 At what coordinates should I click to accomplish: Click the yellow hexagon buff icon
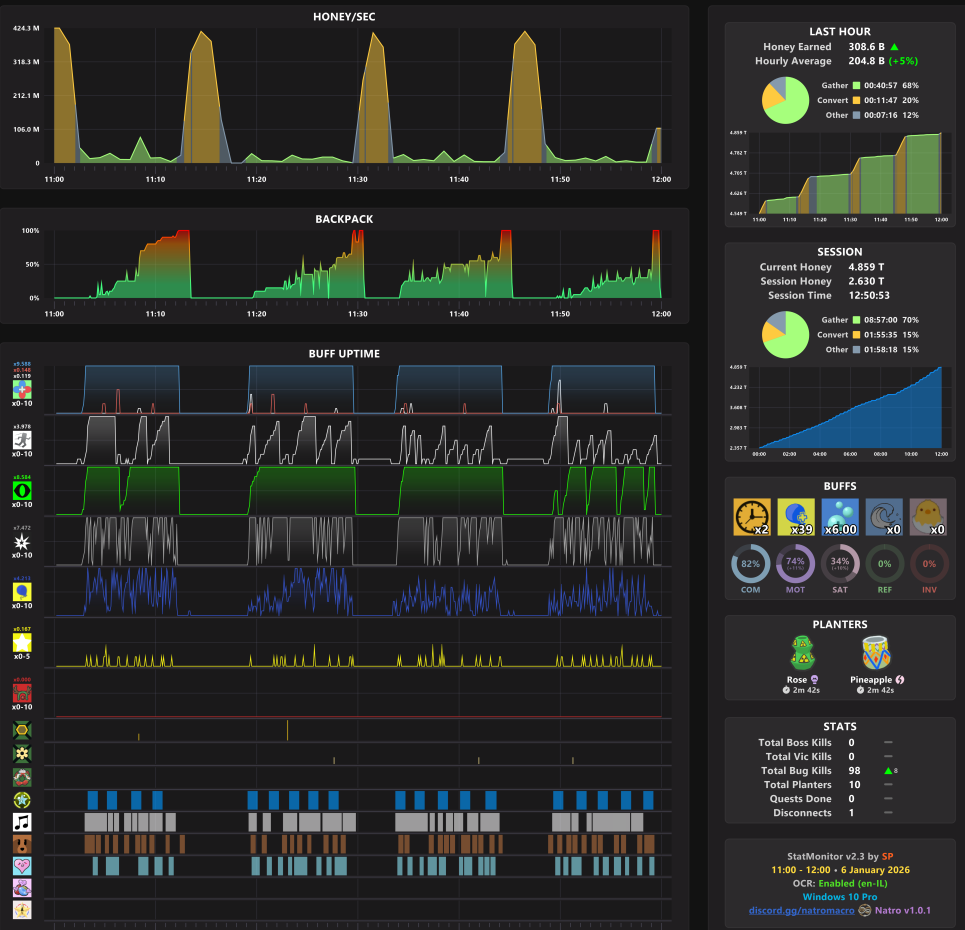[22, 731]
